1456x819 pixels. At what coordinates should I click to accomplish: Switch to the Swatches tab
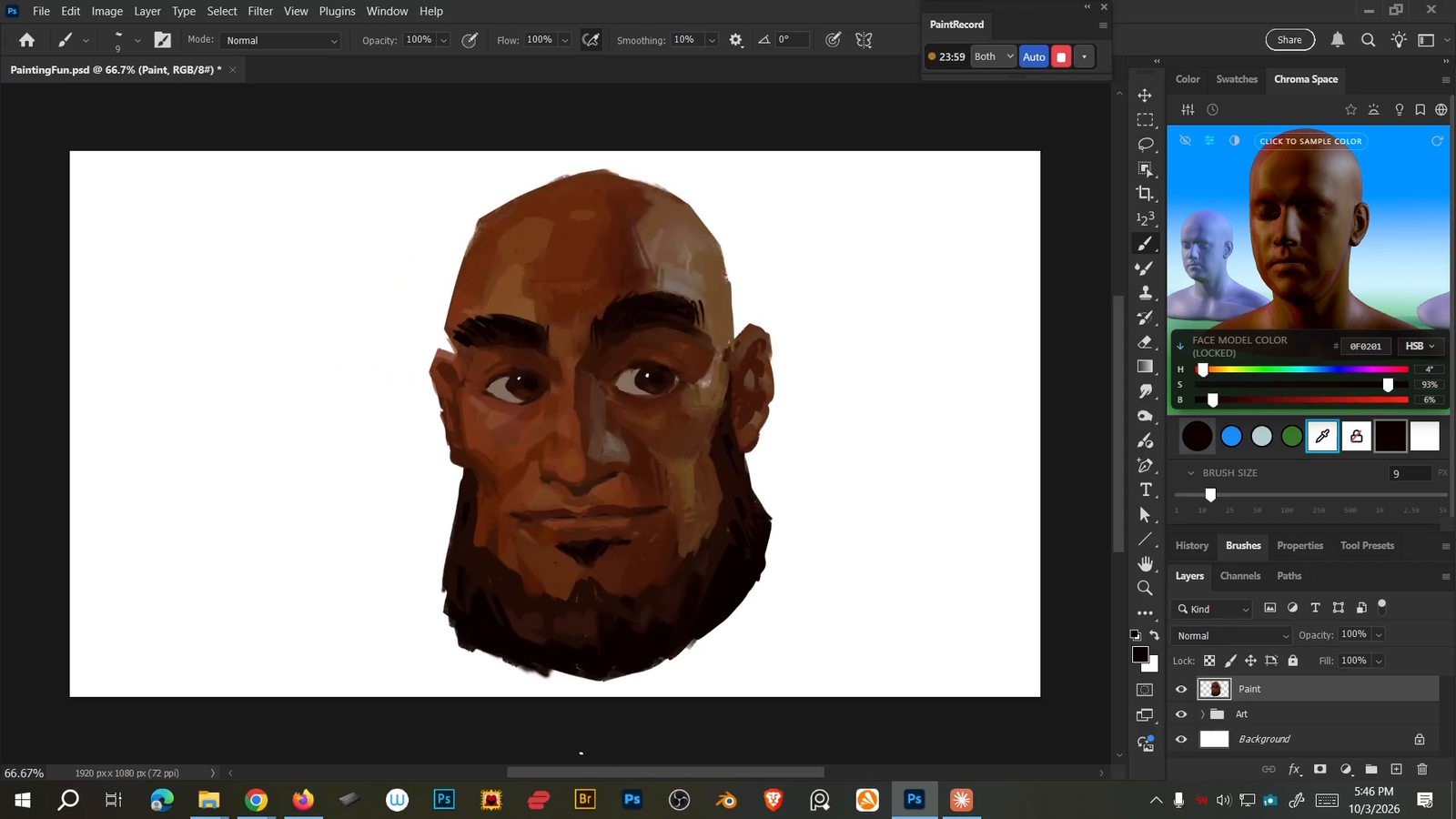click(x=1237, y=79)
